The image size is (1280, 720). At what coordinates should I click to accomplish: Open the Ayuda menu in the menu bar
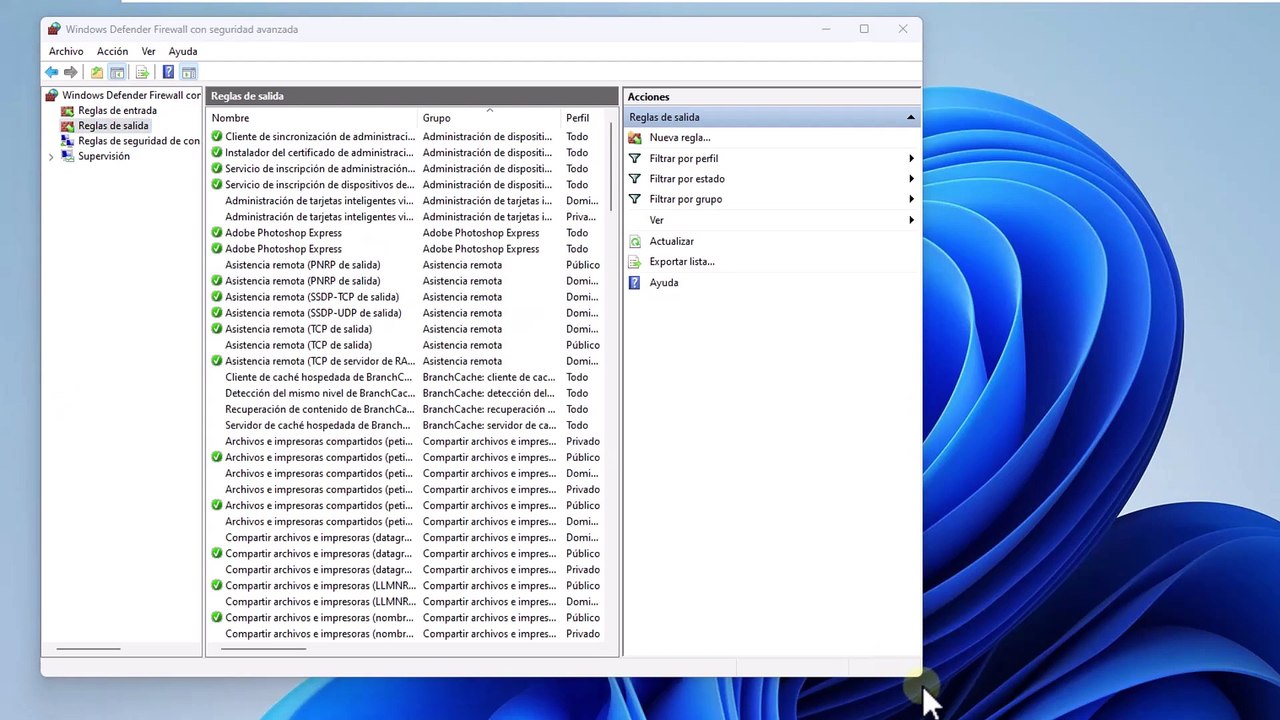(183, 51)
